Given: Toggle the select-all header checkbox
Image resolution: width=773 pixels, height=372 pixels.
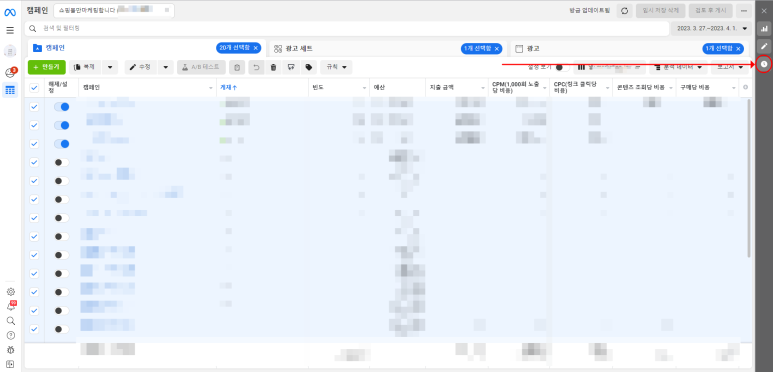Looking at the screenshot, I should coord(34,88).
